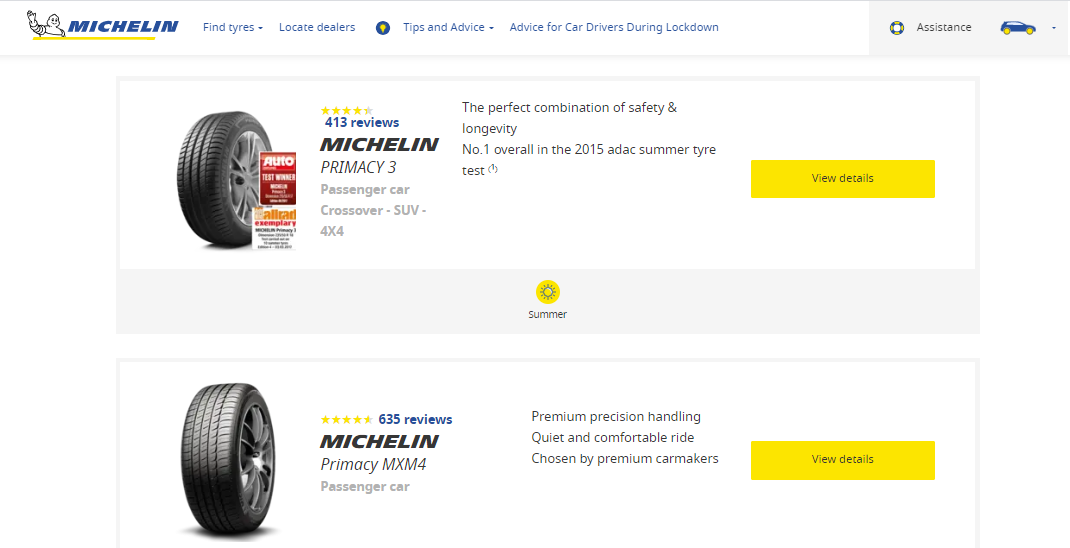Click the Primacy 3 star rating
Screen dimensions: 1070x548
click(346, 111)
